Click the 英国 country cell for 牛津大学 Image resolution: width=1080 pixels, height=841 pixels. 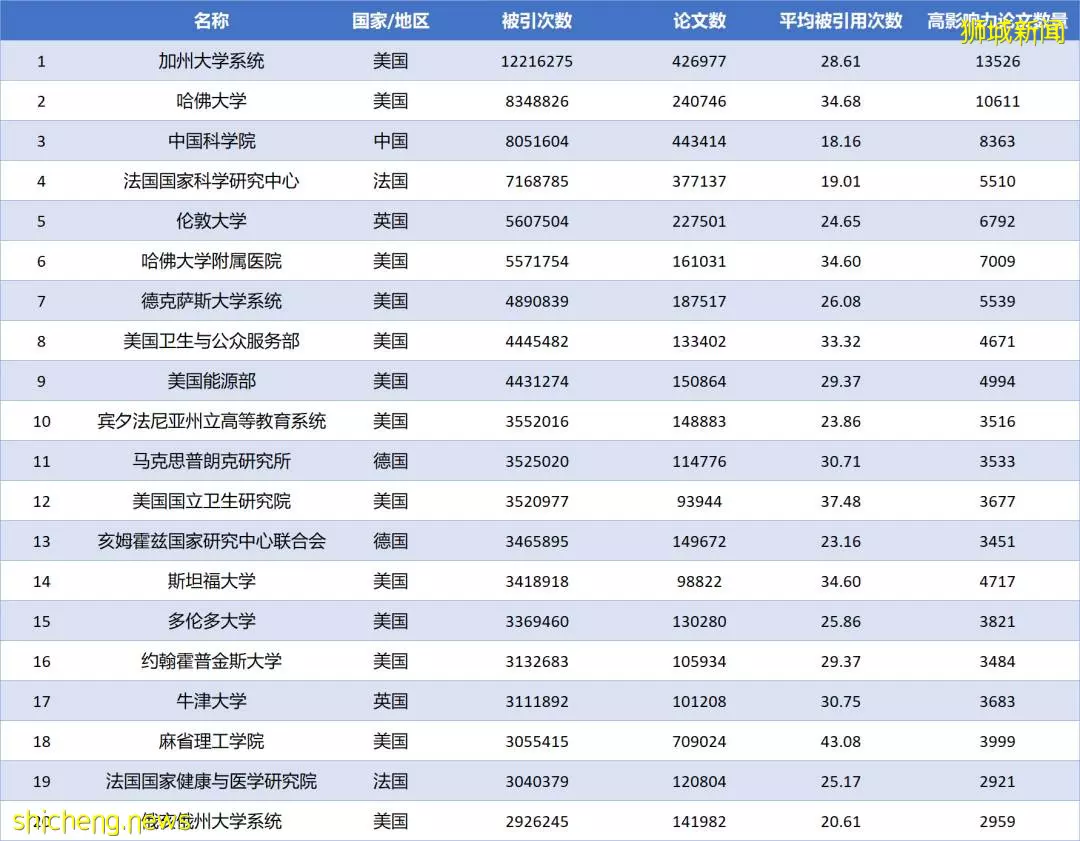[x=391, y=701]
